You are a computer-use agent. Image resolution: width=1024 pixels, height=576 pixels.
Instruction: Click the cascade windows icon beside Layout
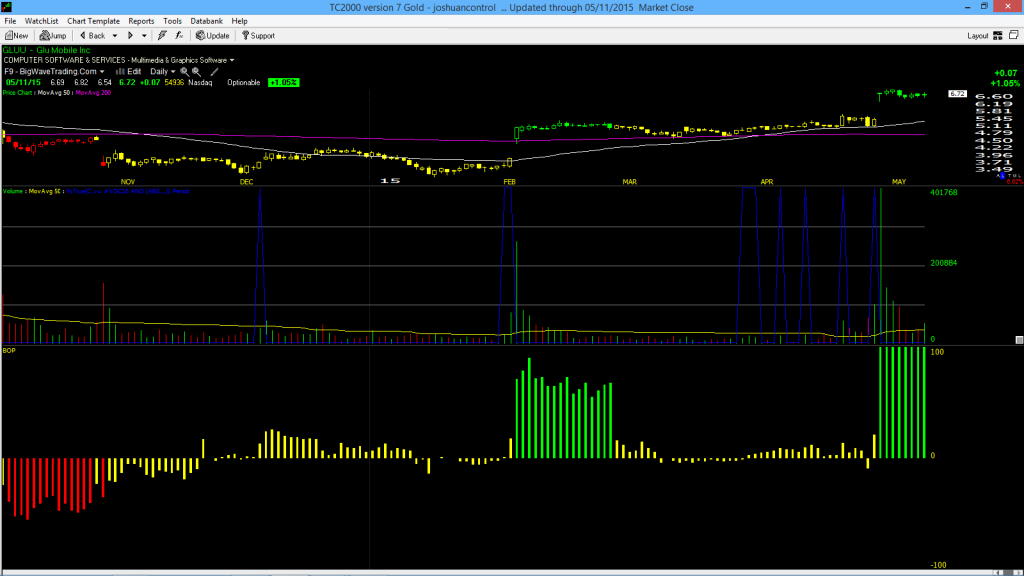(1014, 35)
